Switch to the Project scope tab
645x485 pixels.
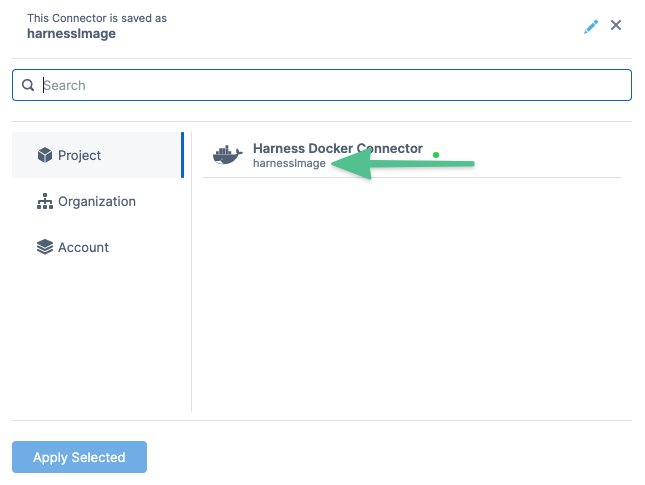click(x=97, y=155)
